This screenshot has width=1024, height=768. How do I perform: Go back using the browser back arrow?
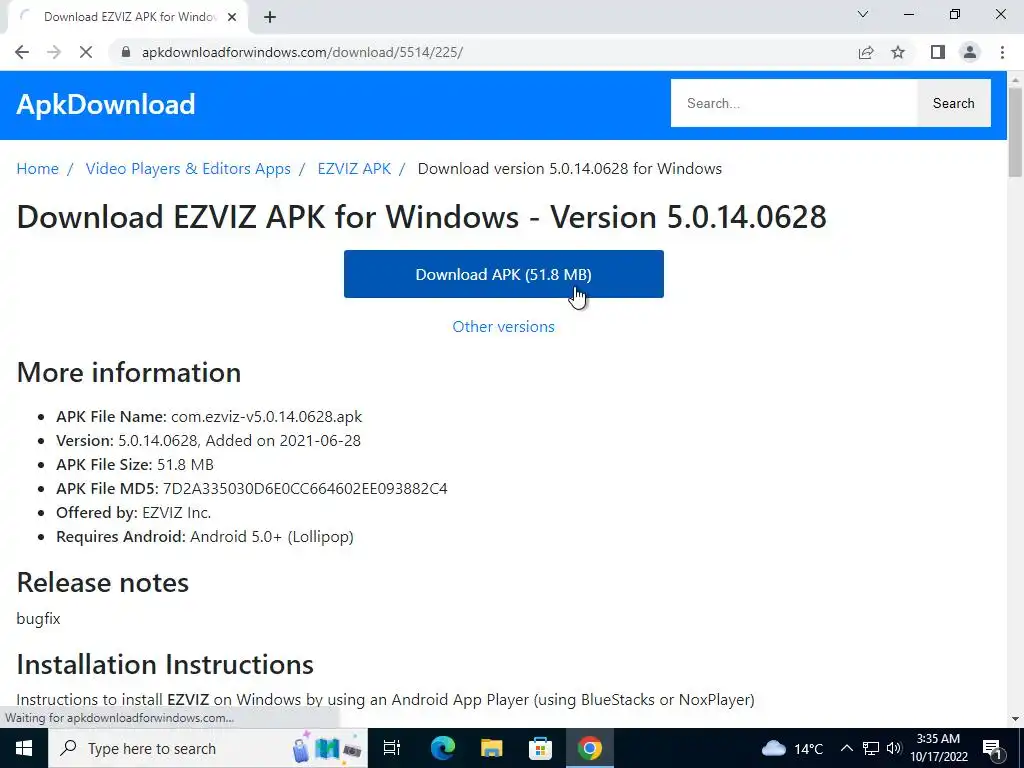(x=22, y=52)
